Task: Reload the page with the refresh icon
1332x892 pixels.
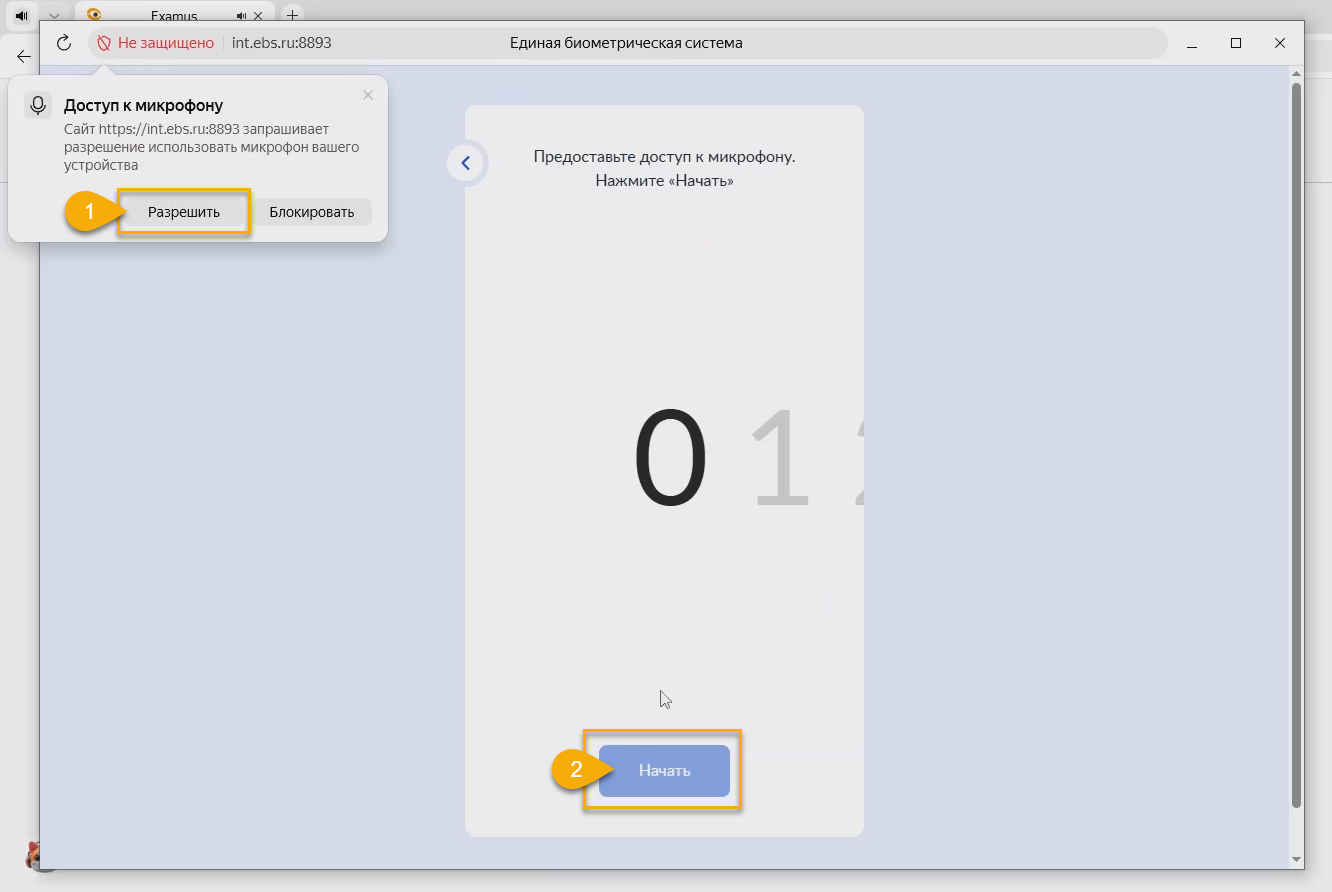Action: [64, 43]
